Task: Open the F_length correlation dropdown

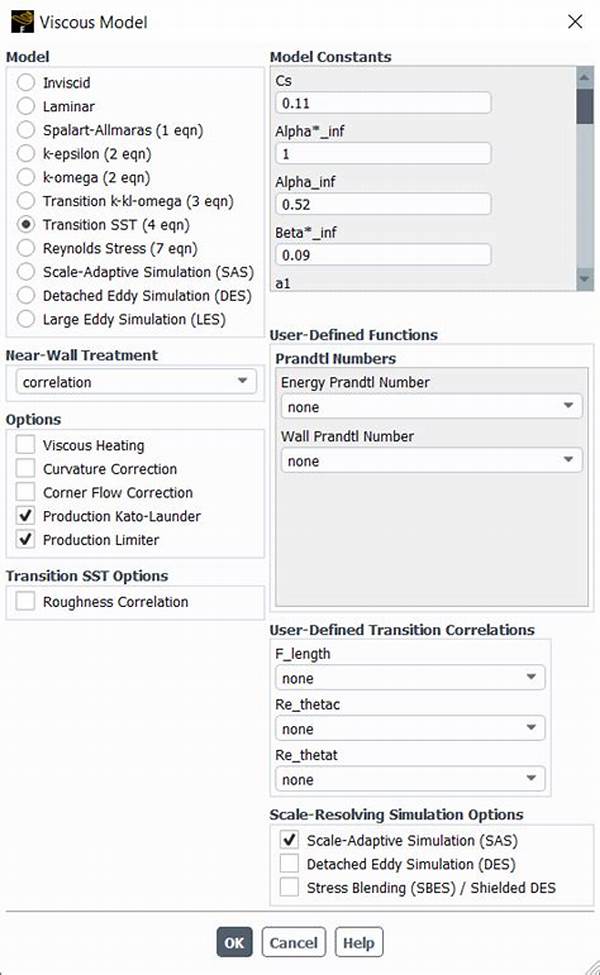Action: [410, 678]
